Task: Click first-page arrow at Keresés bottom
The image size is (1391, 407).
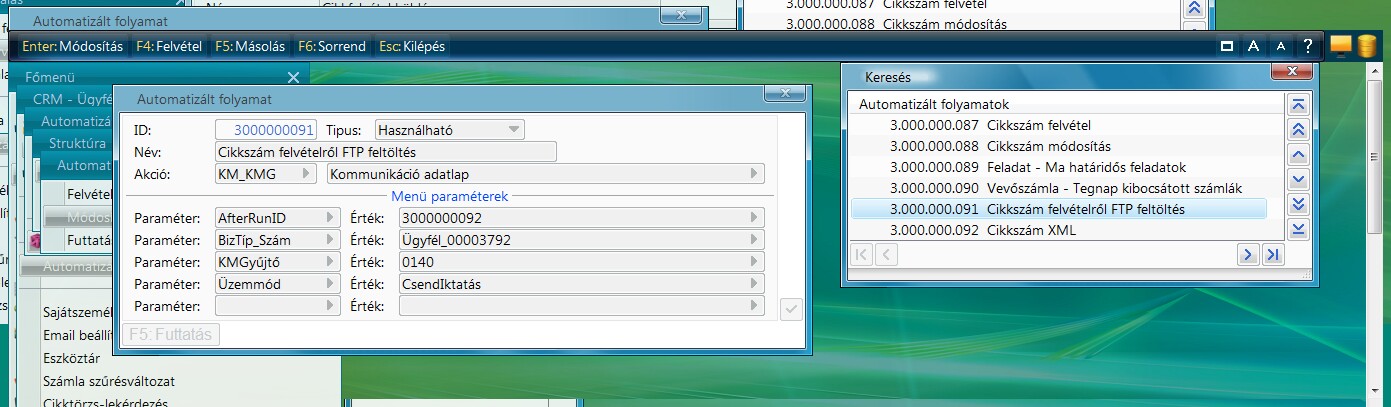Action: click(x=861, y=255)
